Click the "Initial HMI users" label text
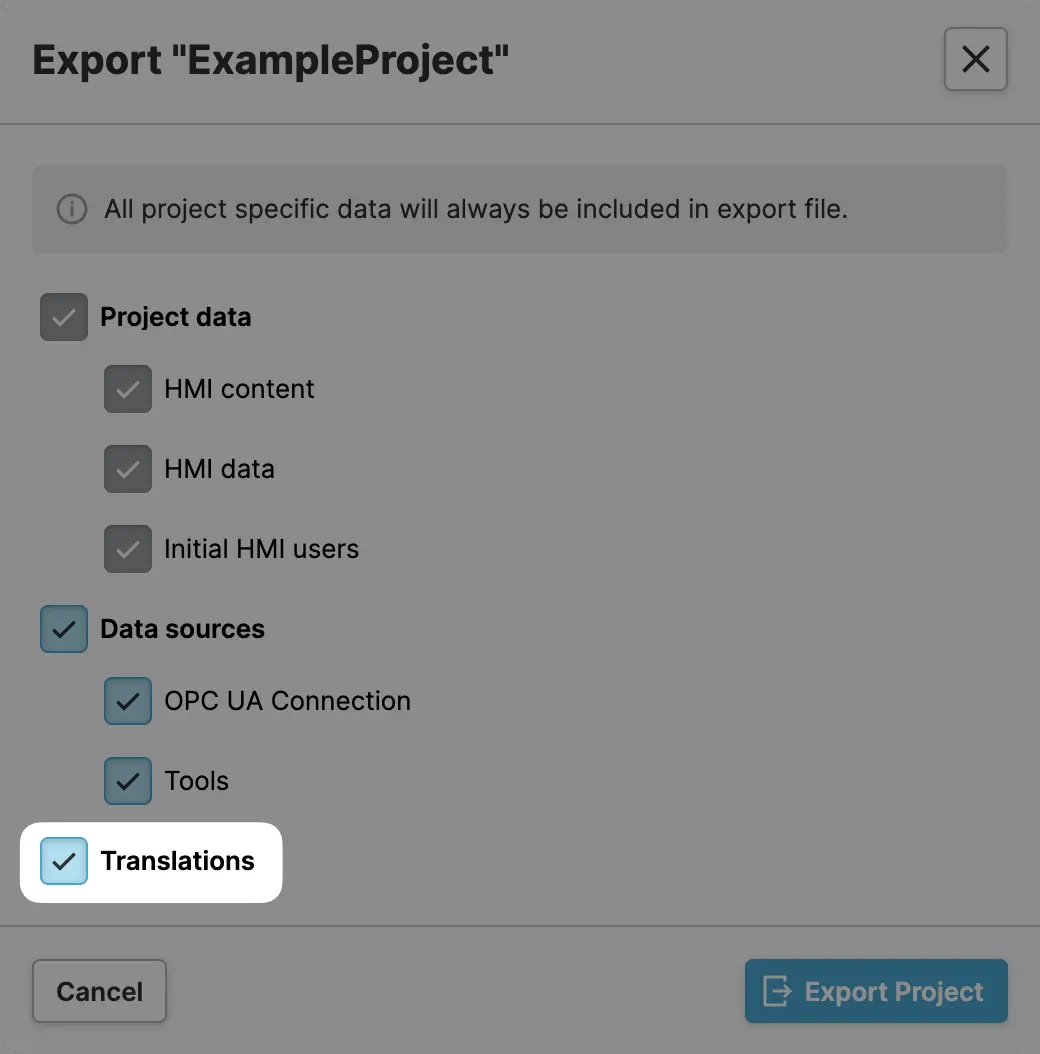The height and width of the screenshot is (1054, 1040). pyautogui.click(x=262, y=549)
